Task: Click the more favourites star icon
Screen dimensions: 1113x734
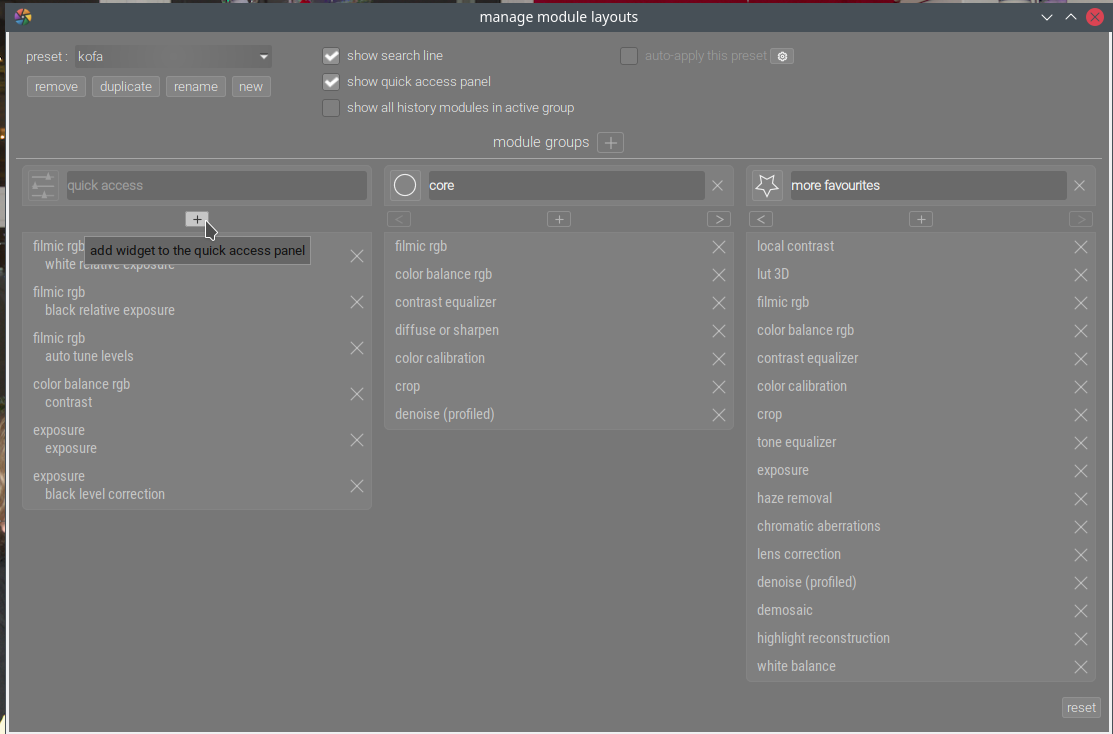Action: click(767, 185)
